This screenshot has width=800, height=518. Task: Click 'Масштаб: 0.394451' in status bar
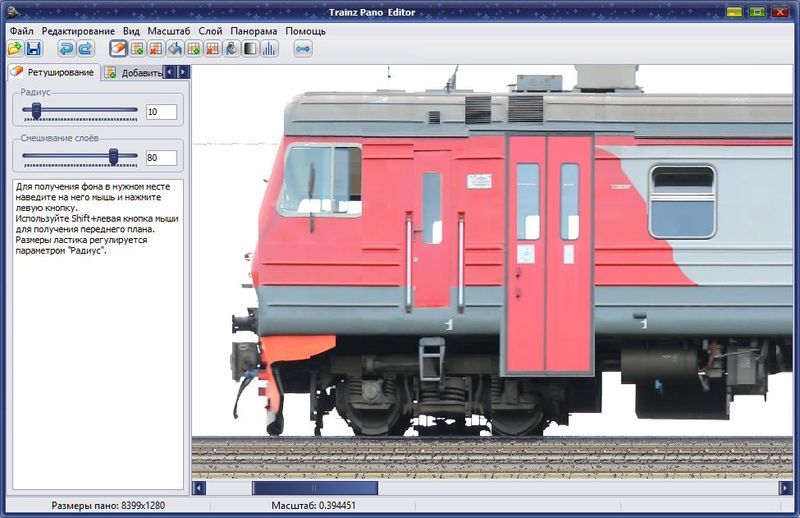(313, 505)
